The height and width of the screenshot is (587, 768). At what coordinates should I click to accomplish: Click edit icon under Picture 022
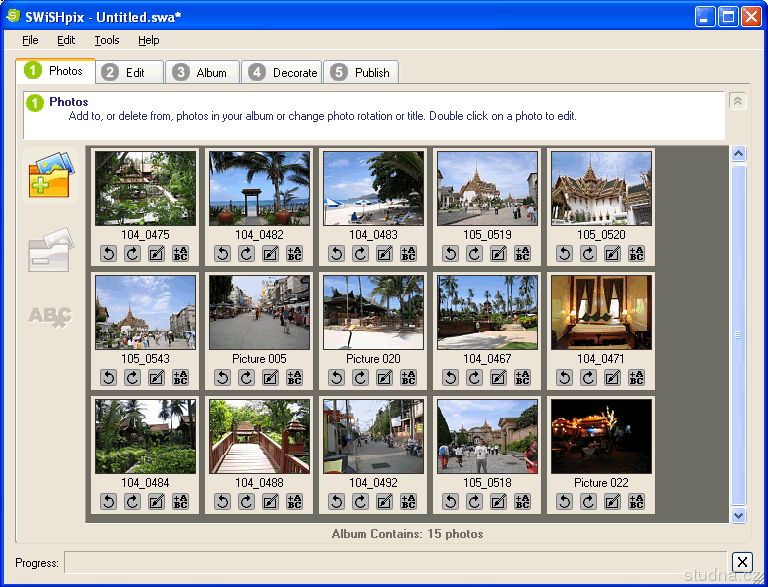coord(612,501)
